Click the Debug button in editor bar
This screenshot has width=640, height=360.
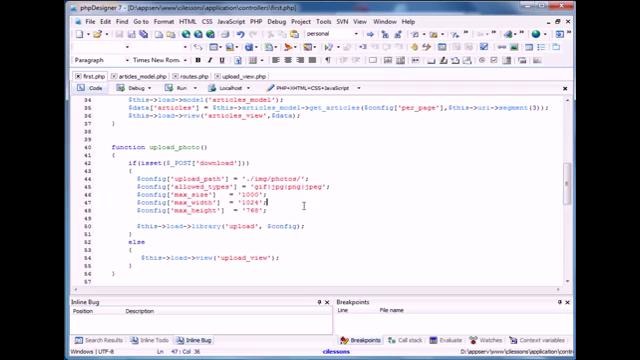(131, 88)
